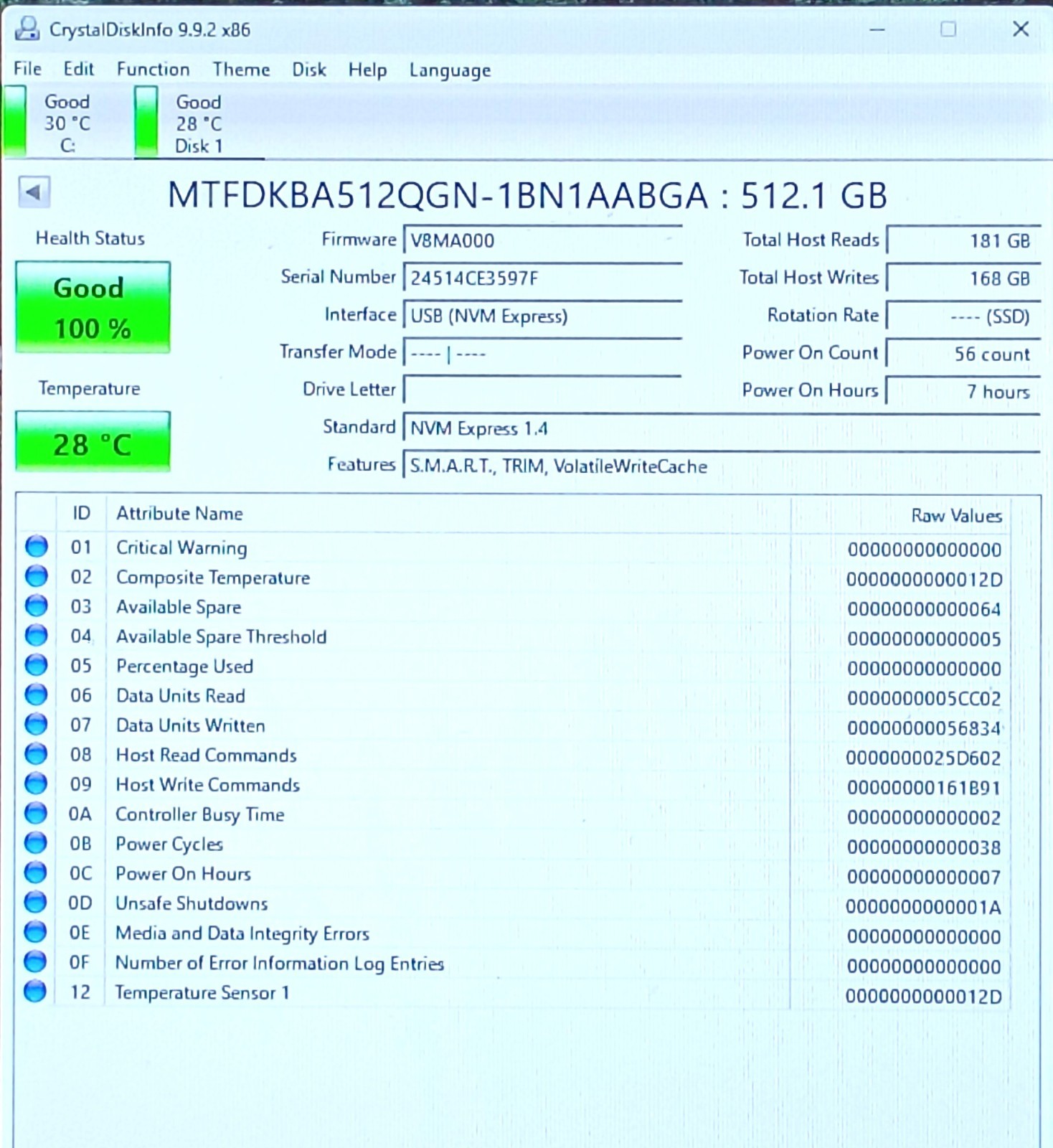The height and width of the screenshot is (1148, 1053).
Task: Click raw value 0000000000001A
Action: coord(923,907)
